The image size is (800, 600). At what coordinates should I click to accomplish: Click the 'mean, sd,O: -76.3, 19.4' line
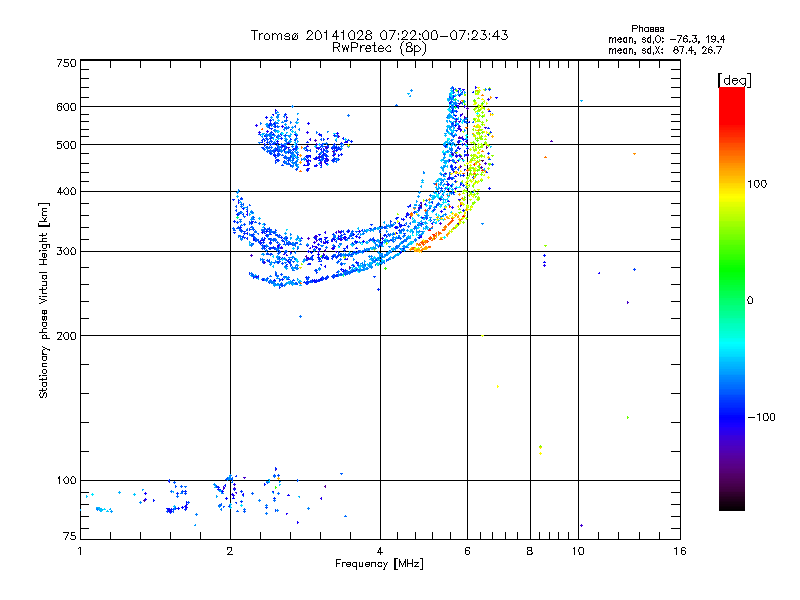[666, 39]
